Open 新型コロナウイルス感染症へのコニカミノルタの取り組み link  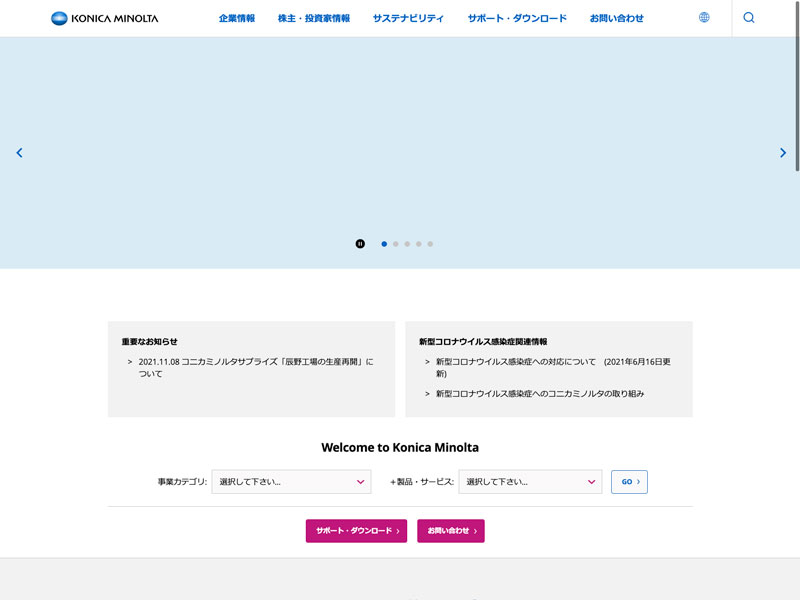(x=540, y=394)
